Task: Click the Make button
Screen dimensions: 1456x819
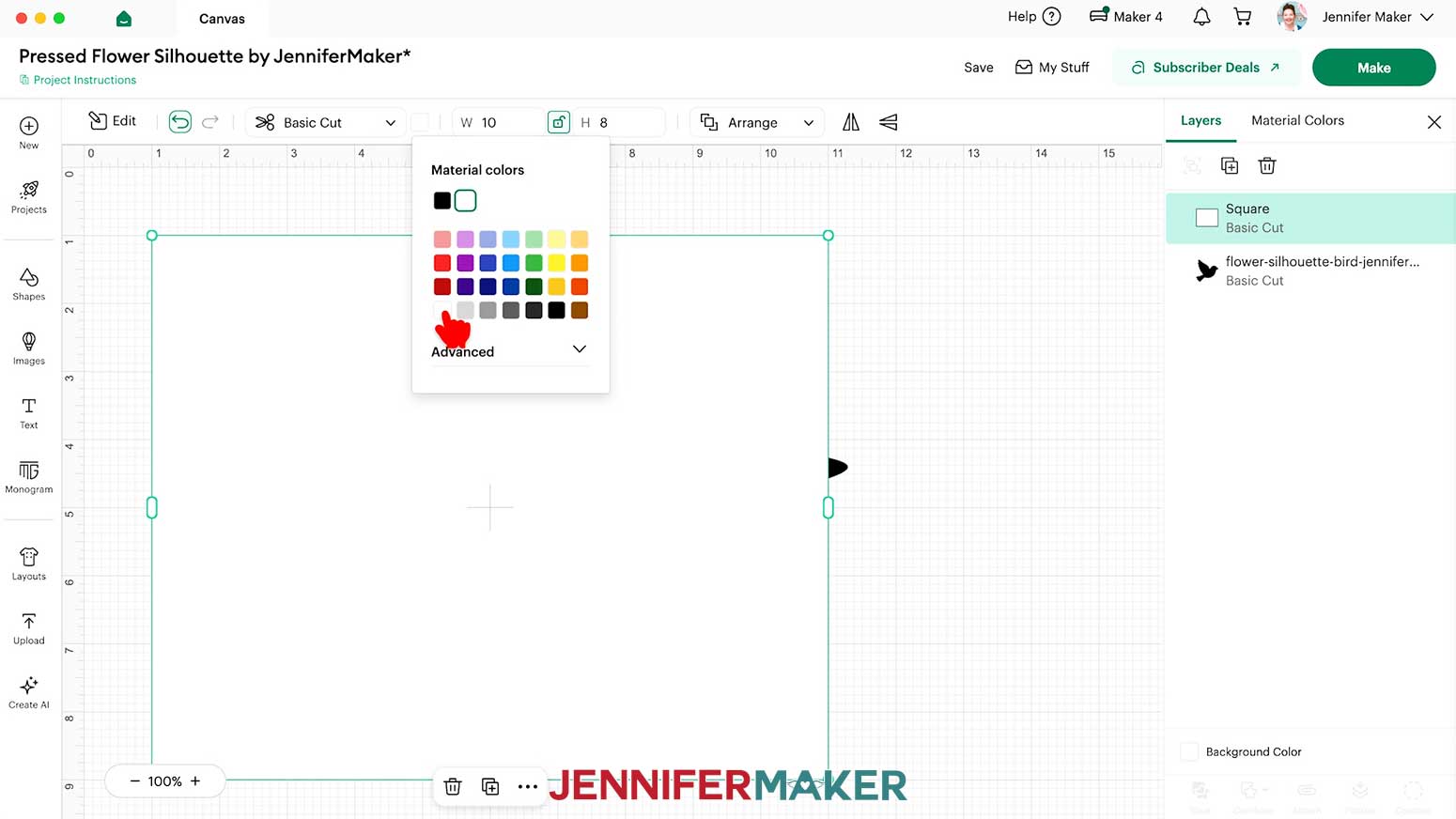Action: tap(1373, 68)
